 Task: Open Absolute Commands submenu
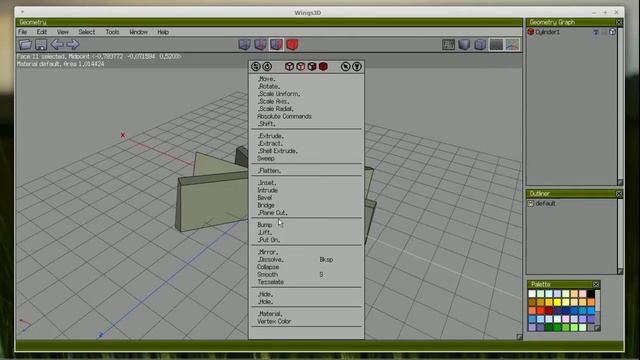click(x=284, y=116)
